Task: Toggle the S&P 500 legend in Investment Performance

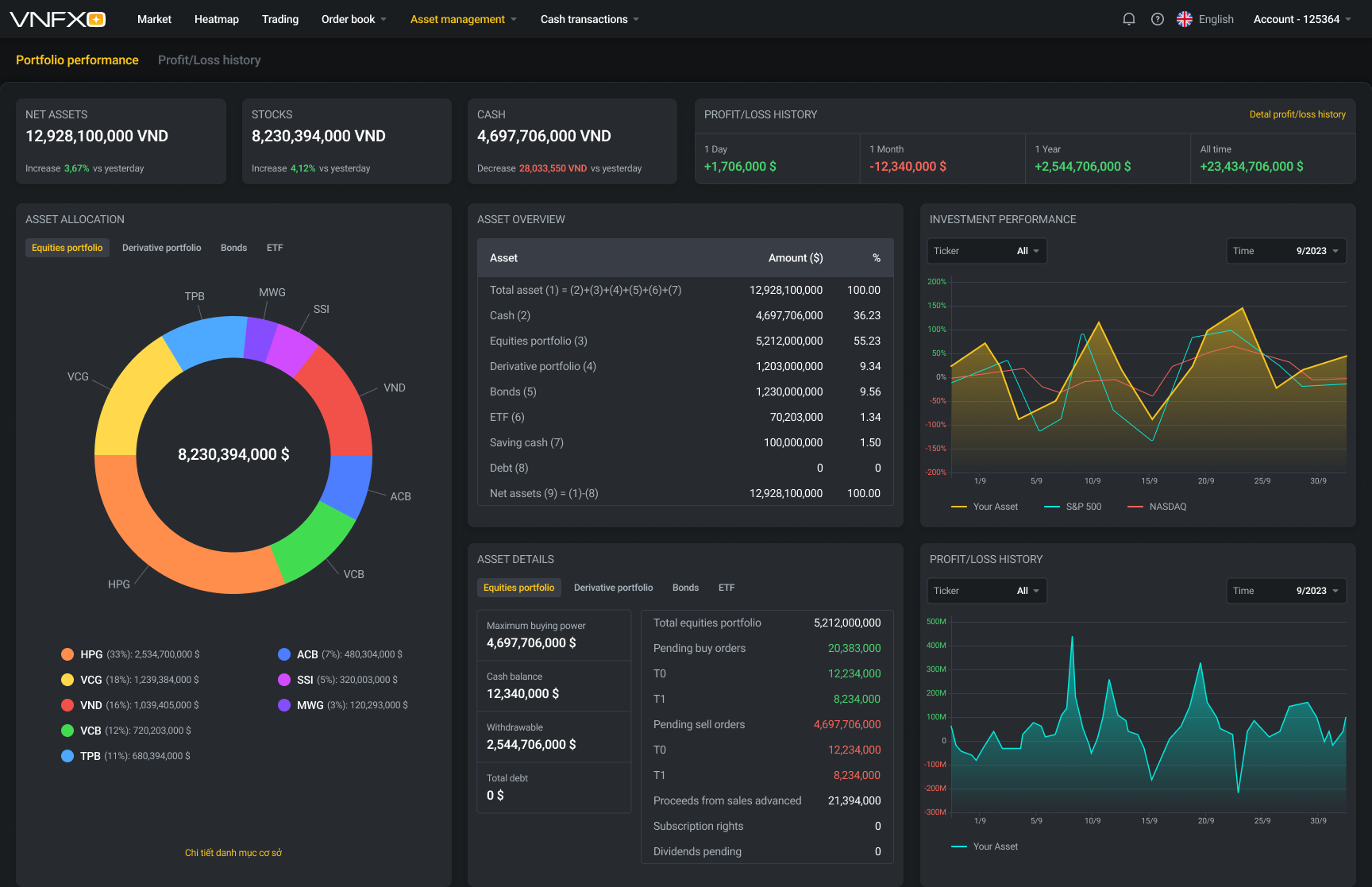Action: (x=1073, y=506)
